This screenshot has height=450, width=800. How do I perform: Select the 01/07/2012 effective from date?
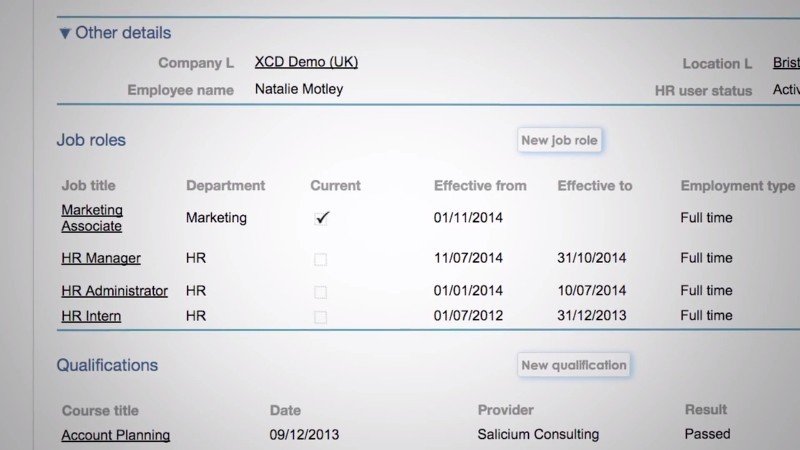click(468, 316)
